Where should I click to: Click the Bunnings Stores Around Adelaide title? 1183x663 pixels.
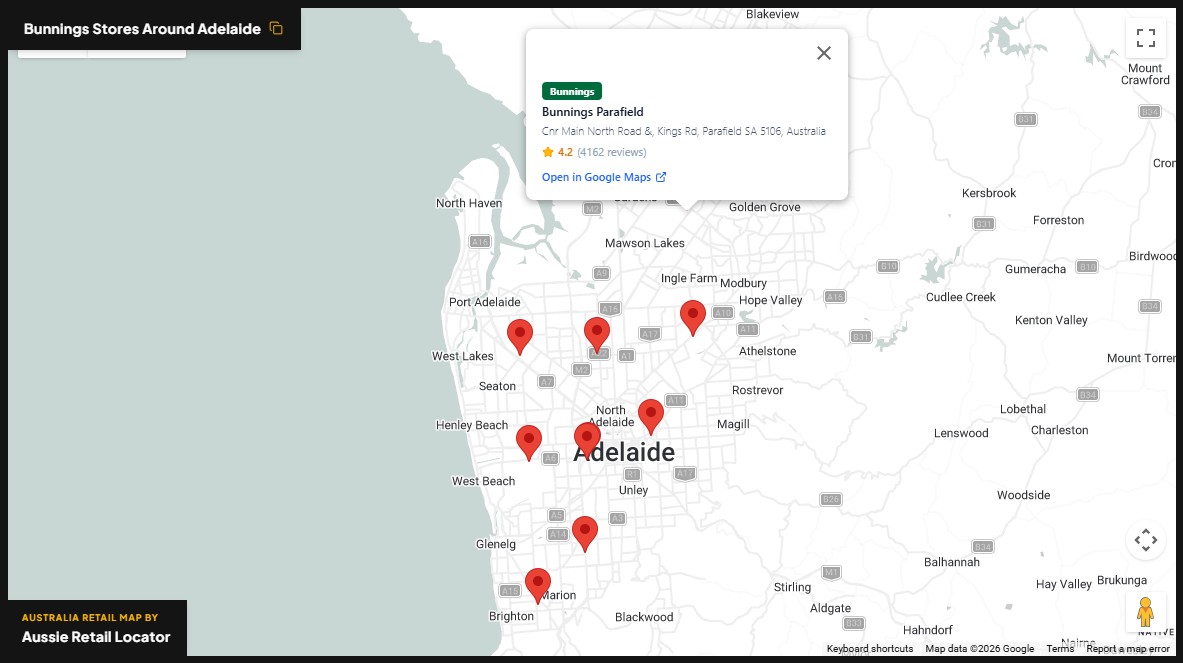142,29
